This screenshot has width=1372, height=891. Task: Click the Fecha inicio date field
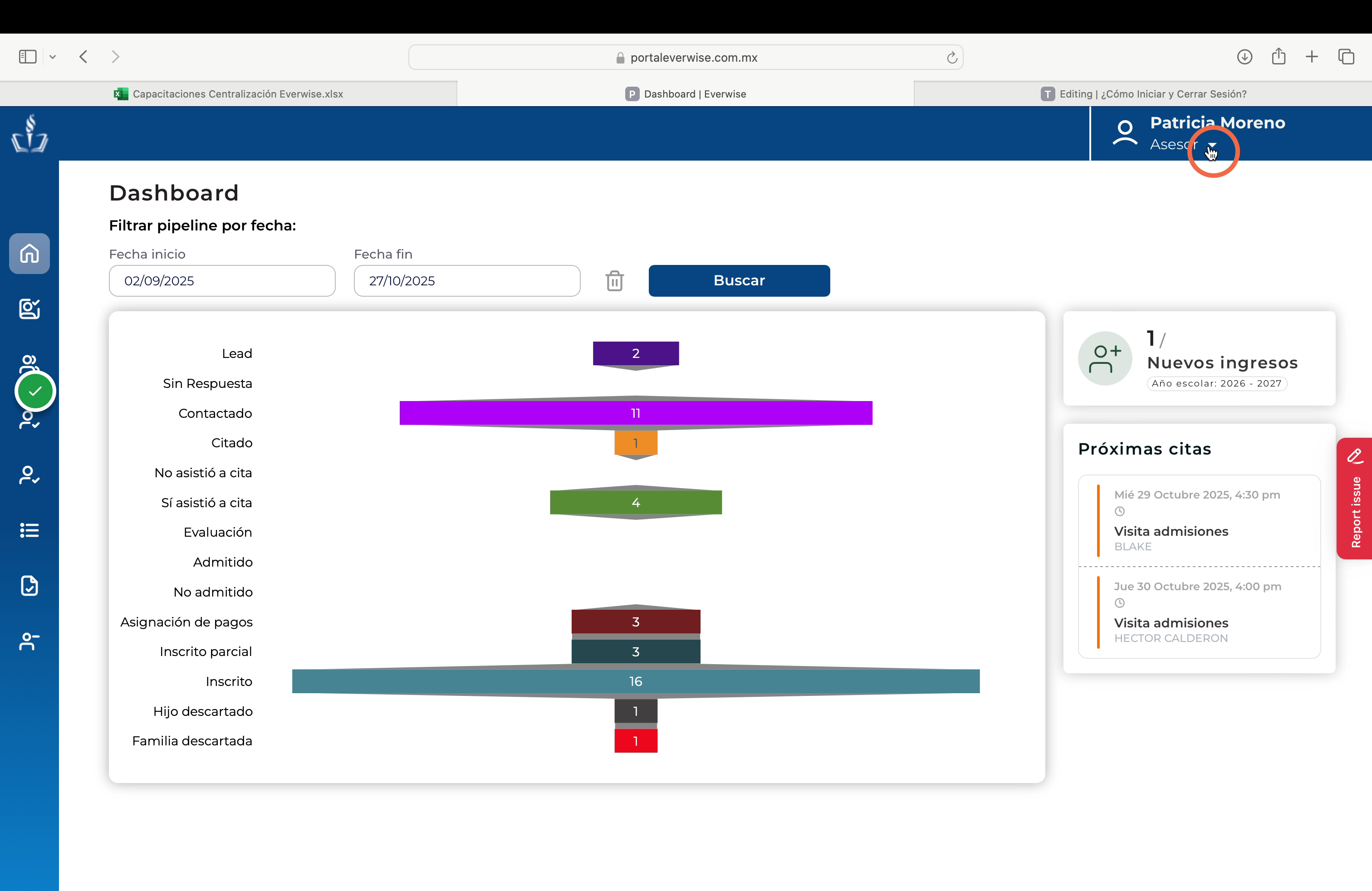pos(222,281)
